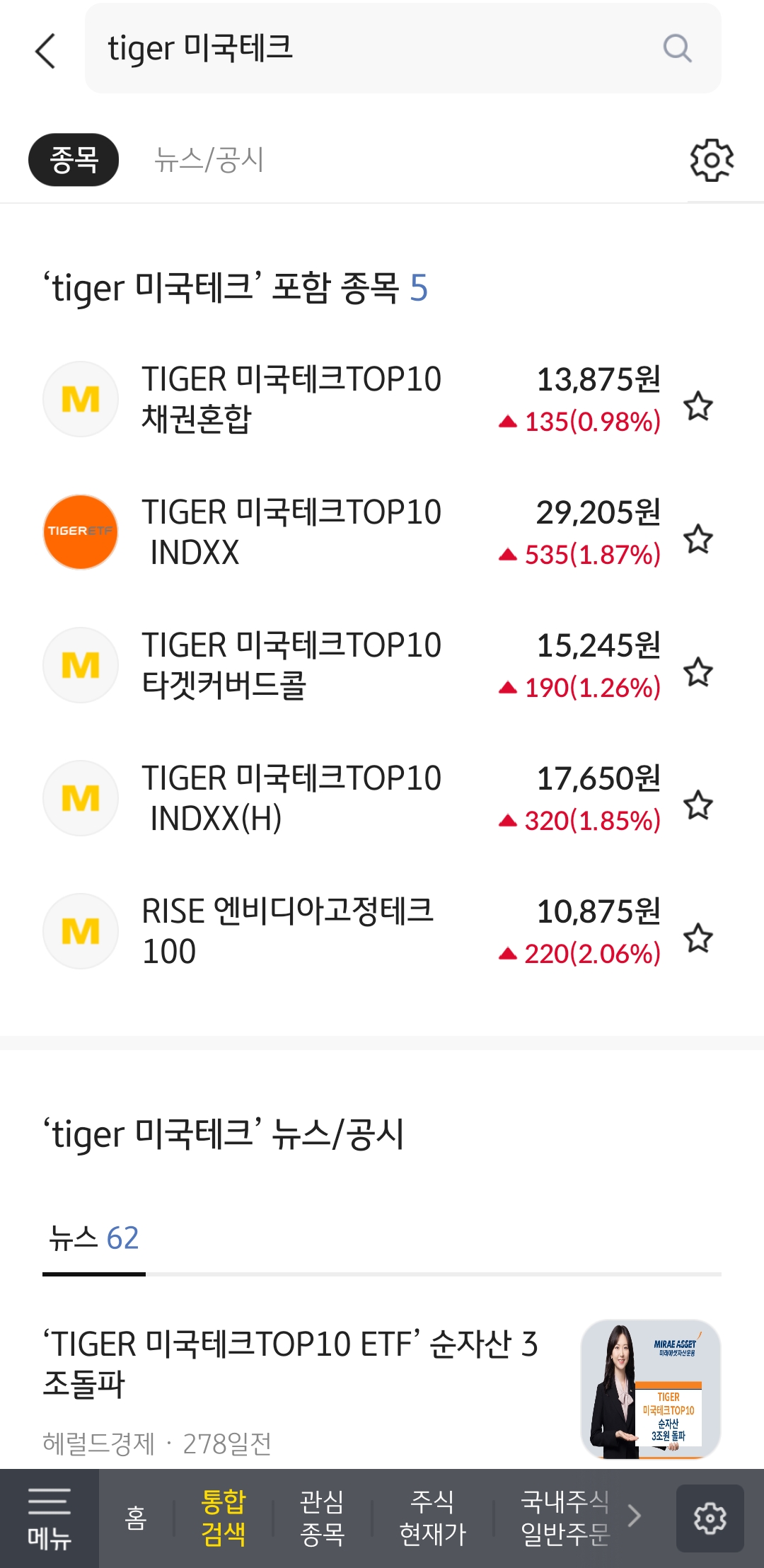Tap the 홈 button in bottom bar

pos(135,1518)
